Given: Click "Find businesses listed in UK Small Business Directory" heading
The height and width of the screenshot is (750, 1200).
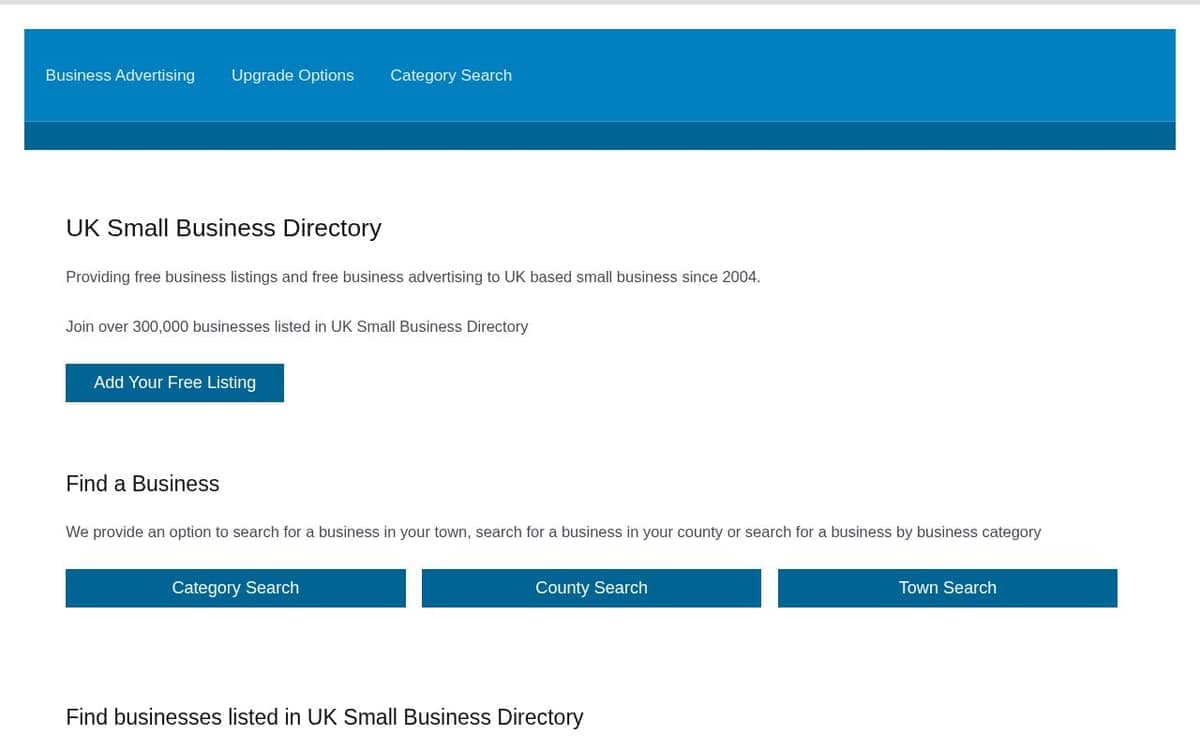Looking at the screenshot, I should coord(324,717).
